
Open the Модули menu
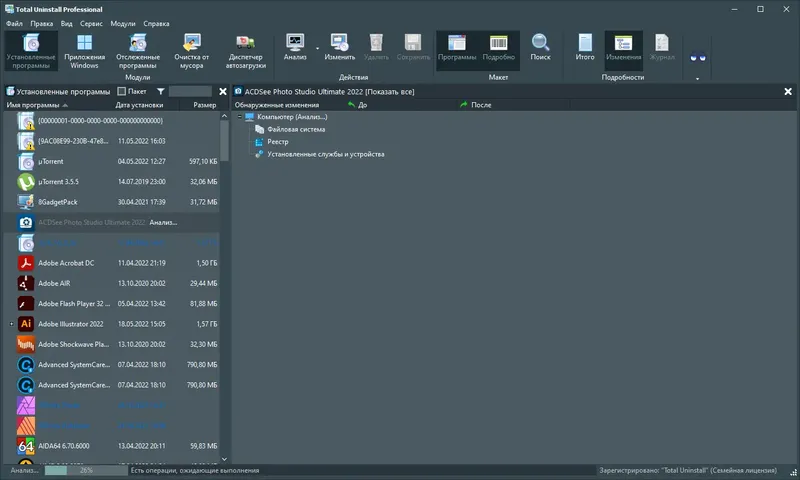click(x=123, y=23)
